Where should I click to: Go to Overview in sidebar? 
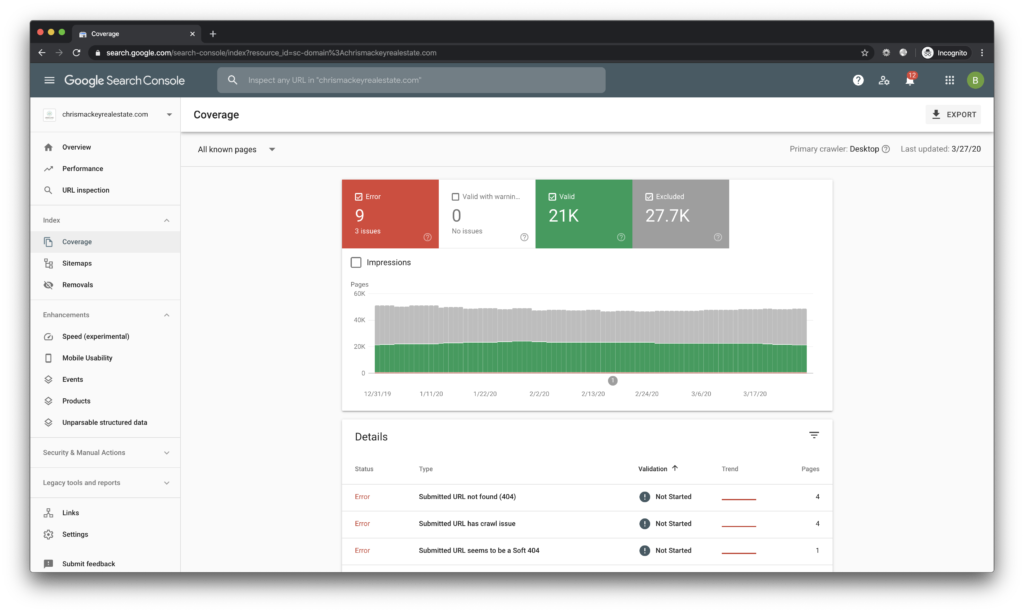tap(105, 148)
